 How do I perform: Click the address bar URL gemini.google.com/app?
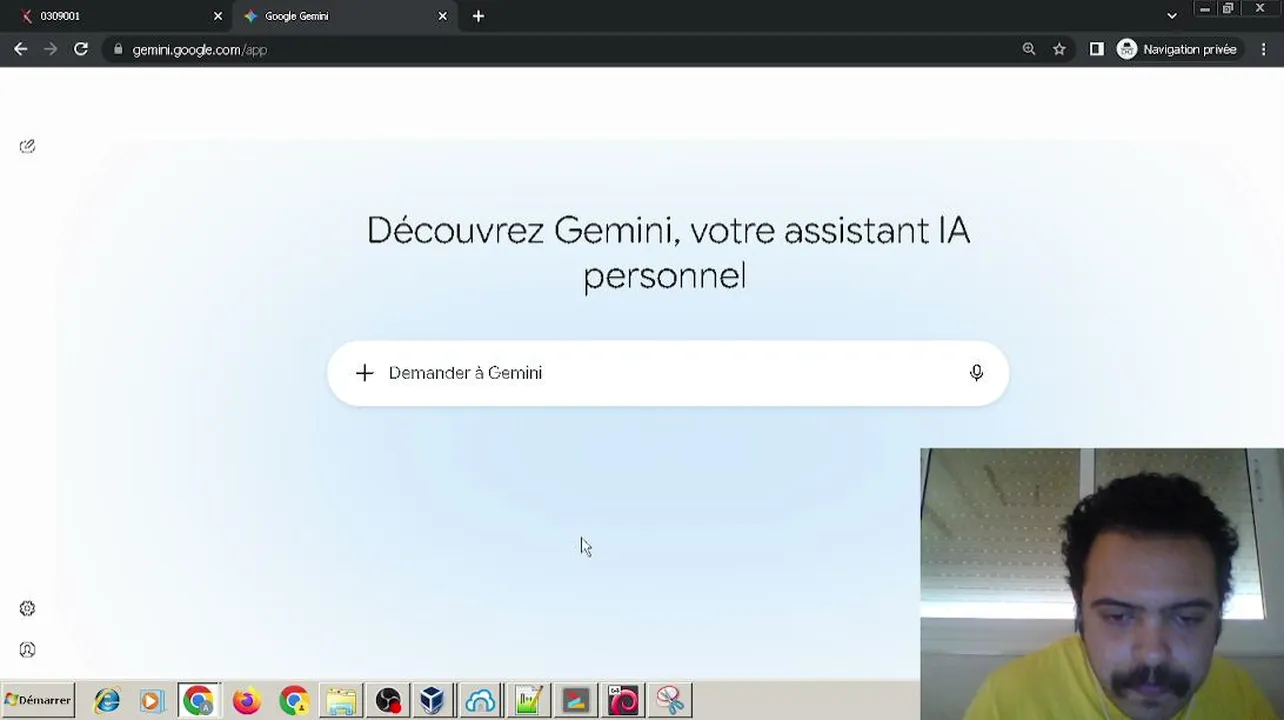[200, 49]
